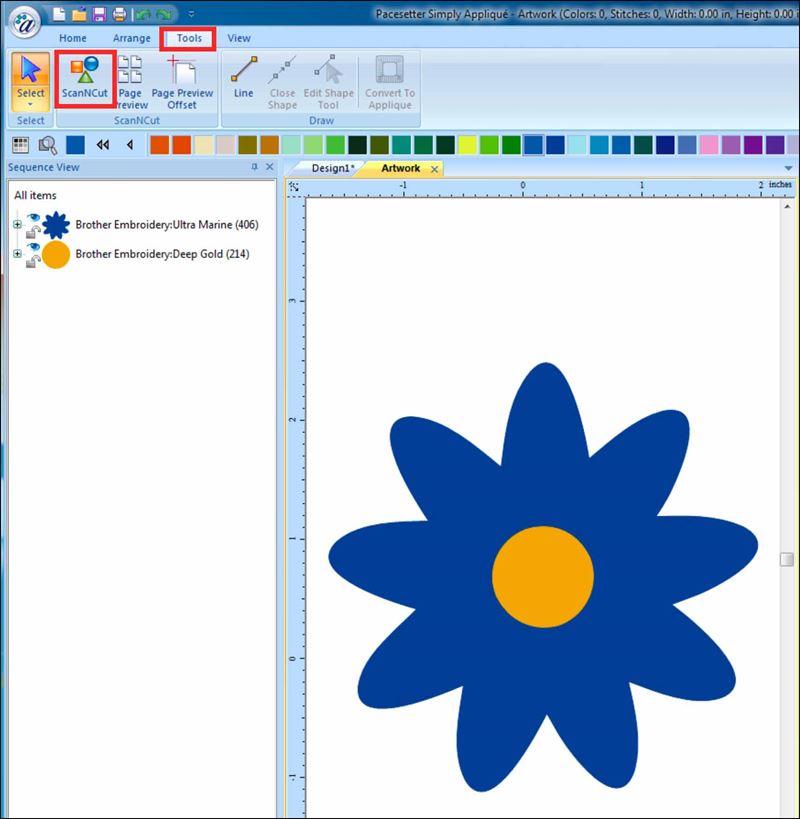Click the Redo arrow icon
This screenshot has height=819, width=800.
[164, 14]
